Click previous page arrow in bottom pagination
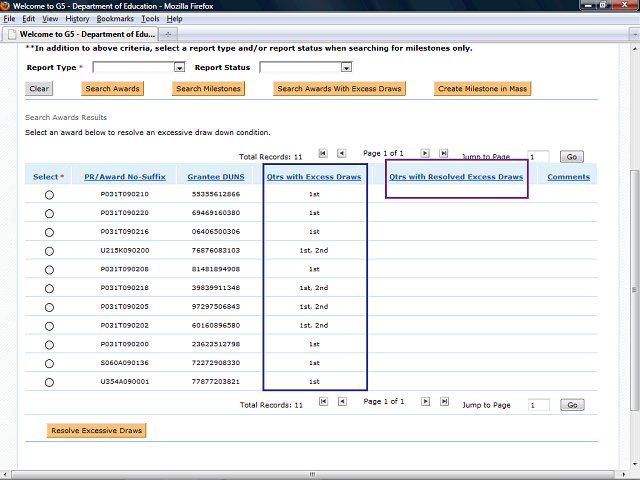This screenshot has height=480, width=640. 342,402
